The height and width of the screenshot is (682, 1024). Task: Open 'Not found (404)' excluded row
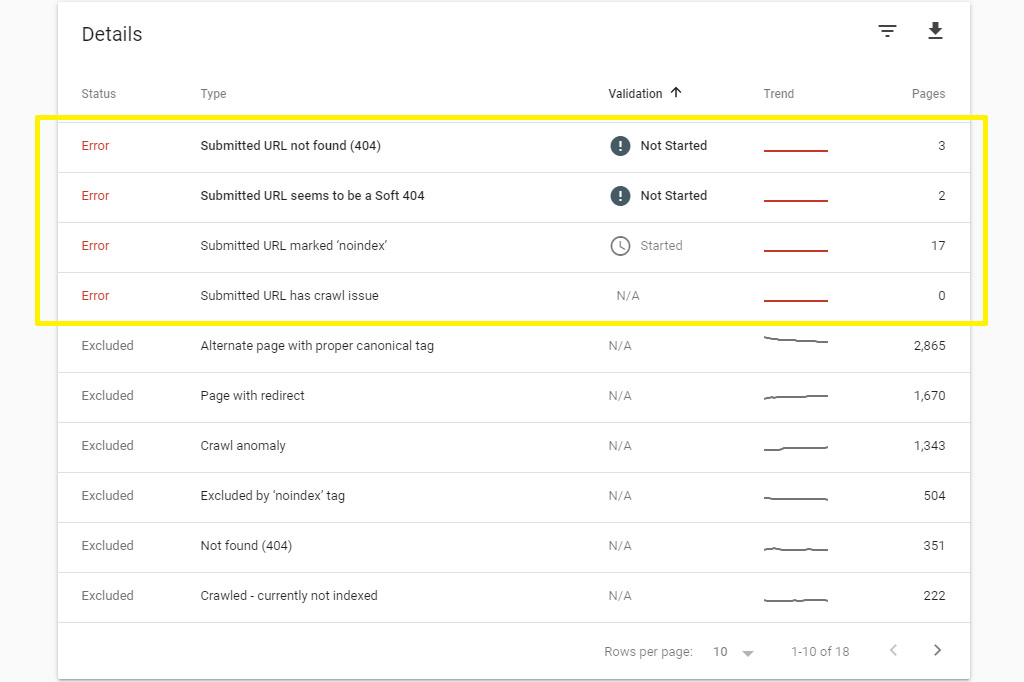514,545
